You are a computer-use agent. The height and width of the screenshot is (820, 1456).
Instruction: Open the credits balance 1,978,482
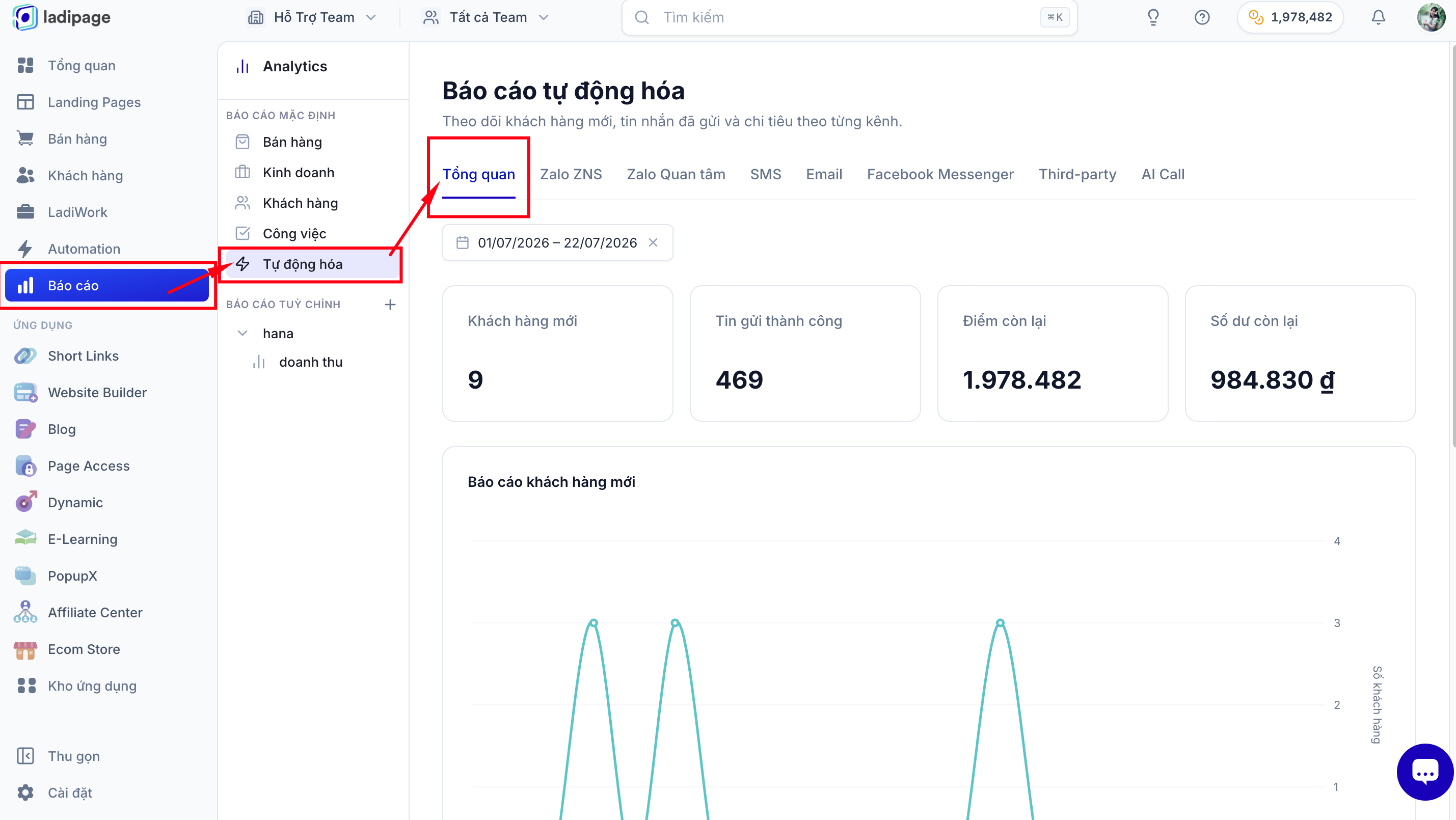[1290, 17]
